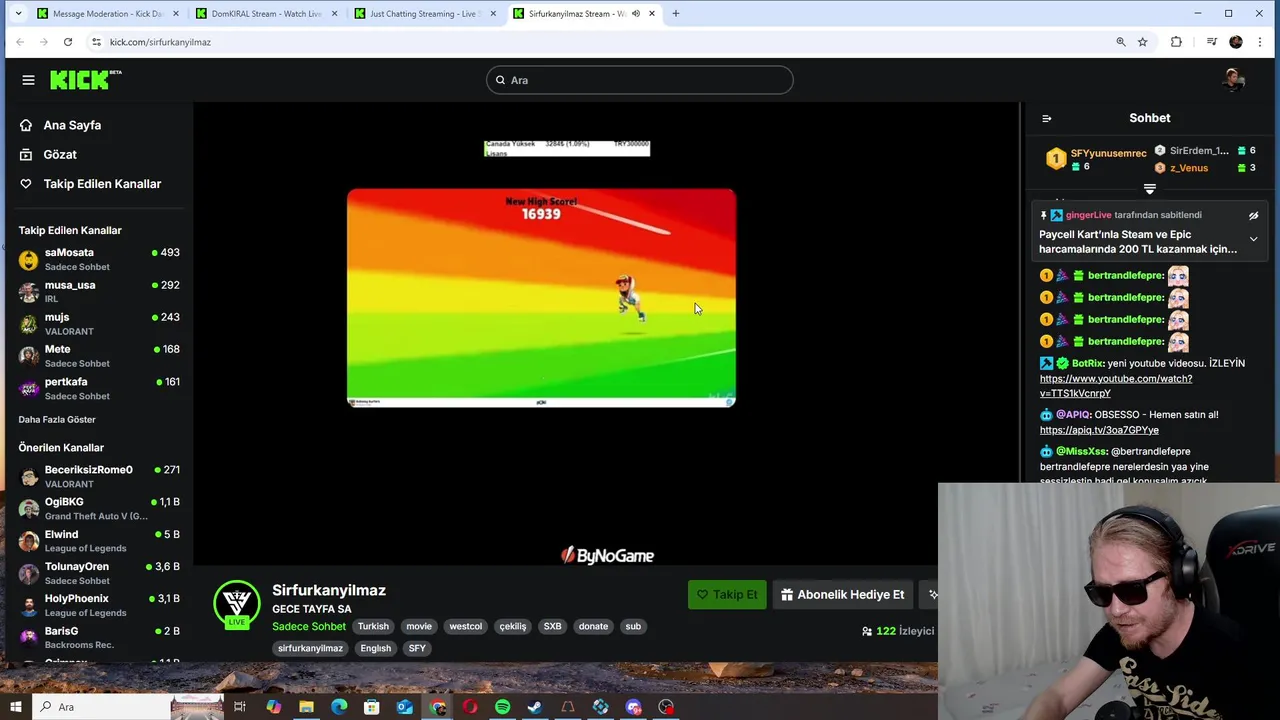Focus the Ara search field on Kick
Screen dimensions: 1280x720
[x=640, y=80]
